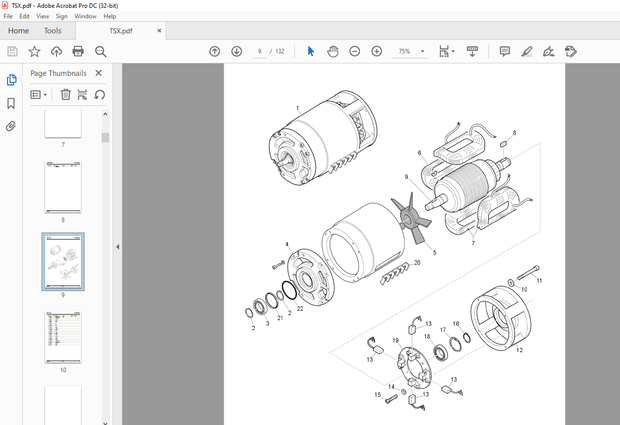Select the TSX.pdf document tab
This screenshot has height=425, width=620.
[x=121, y=31]
